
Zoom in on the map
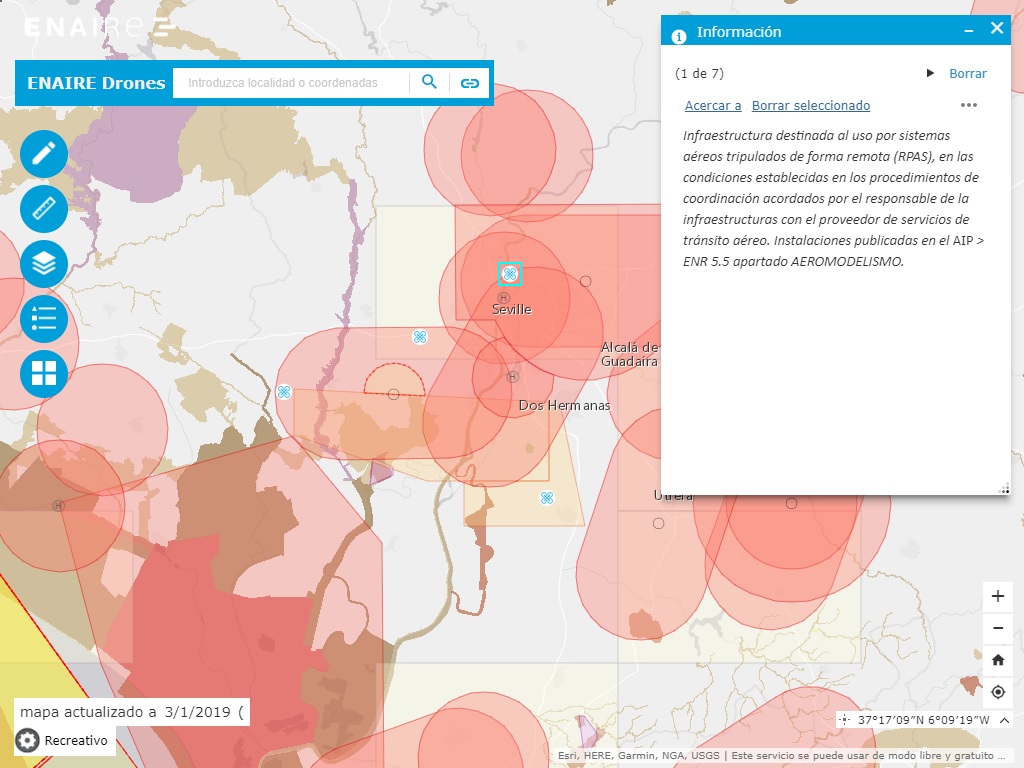click(997, 596)
